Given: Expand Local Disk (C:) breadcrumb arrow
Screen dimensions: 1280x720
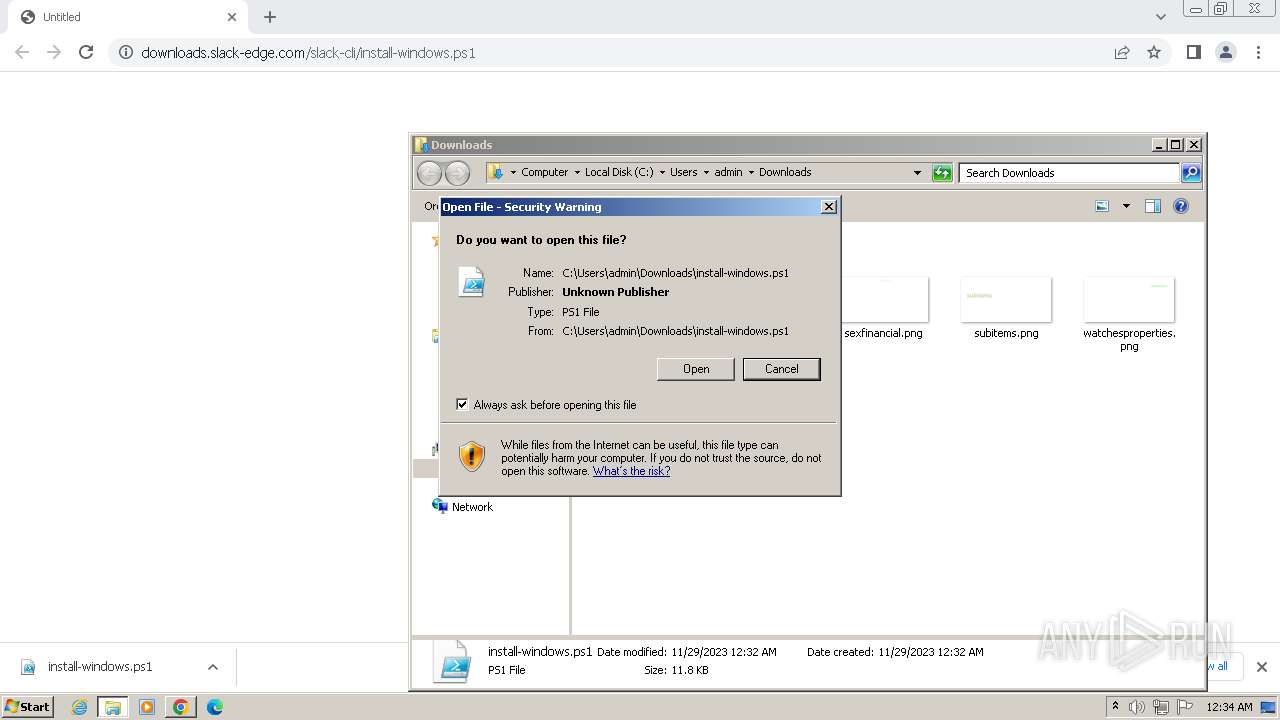Looking at the screenshot, I should [662, 172].
